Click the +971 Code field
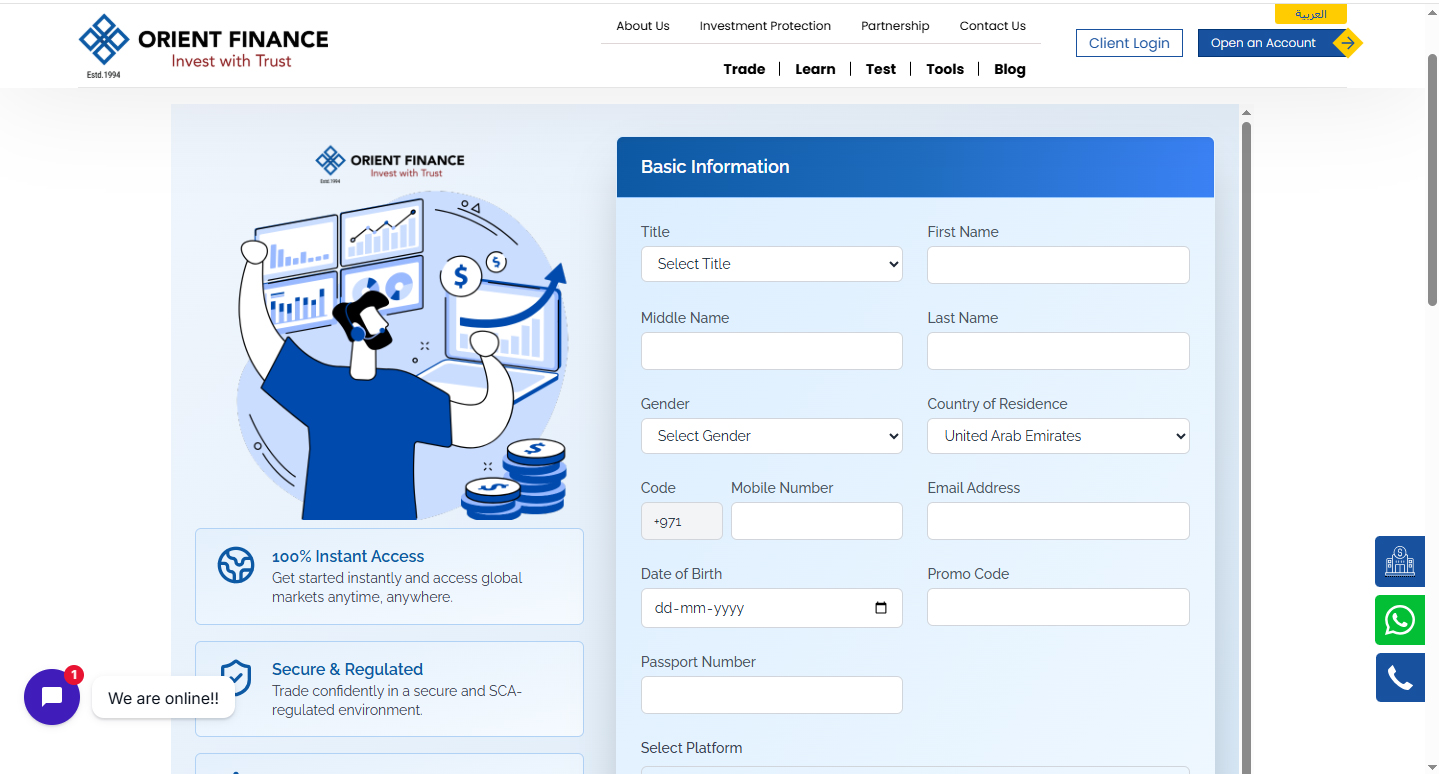Screen dimensions: 1439x774 click(x=682, y=521)
